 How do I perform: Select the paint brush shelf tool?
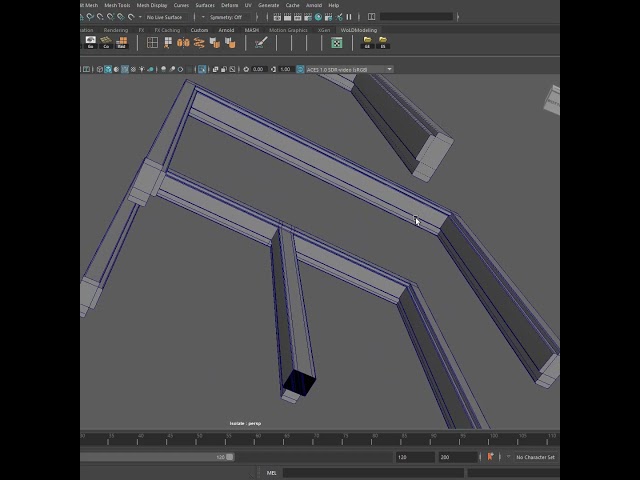coord(261,43)
